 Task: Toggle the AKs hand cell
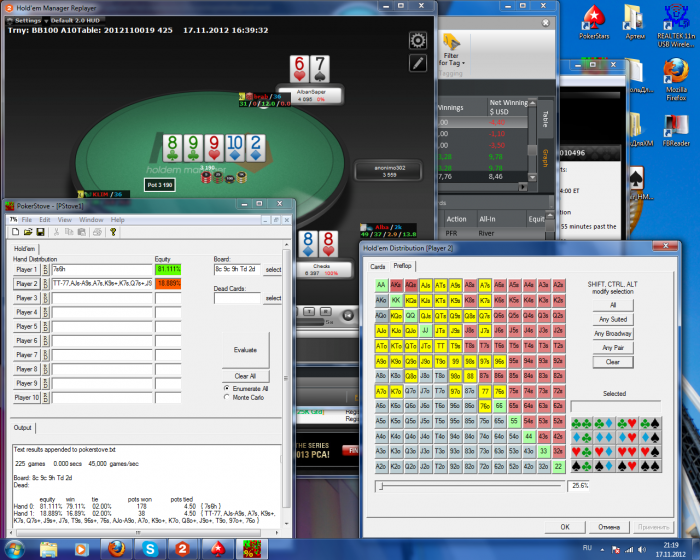396,285
